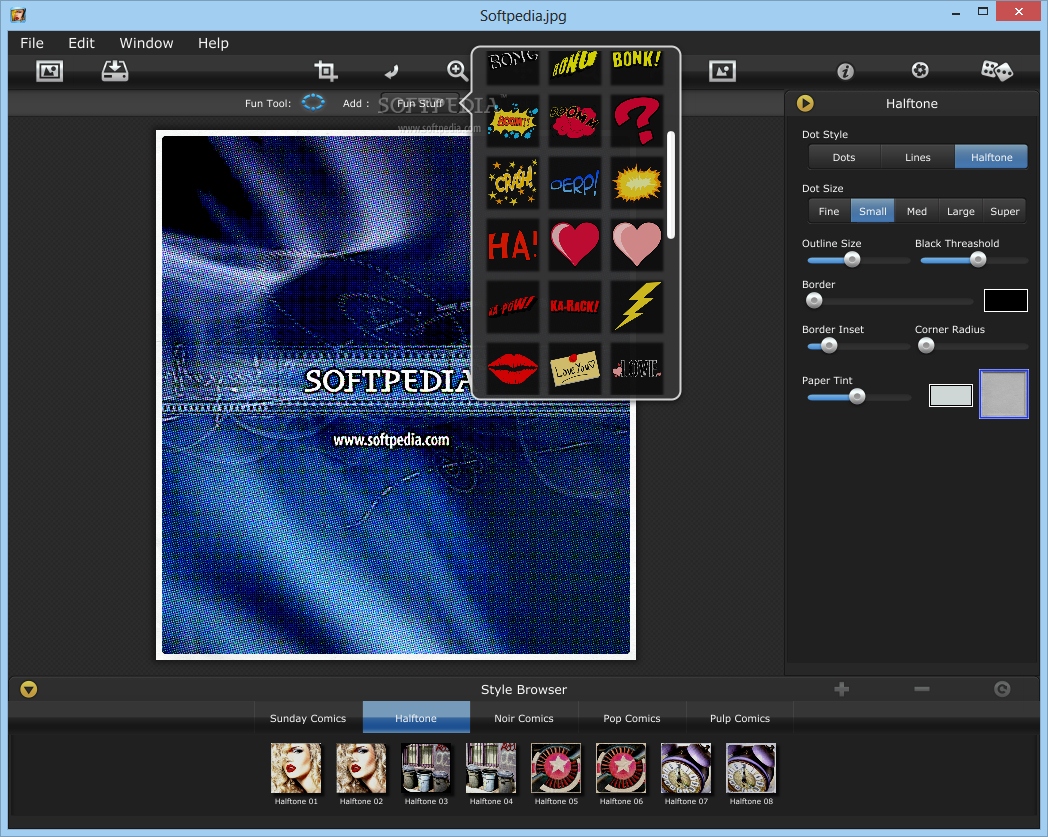Viewport: 1048px width, 837px height.
Task: Switch to Noir Comics tab
Action: tap(524, 718)
